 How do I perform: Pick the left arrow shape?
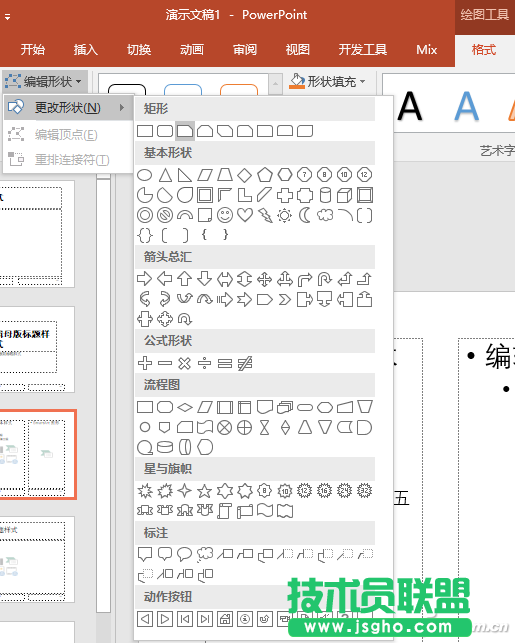pos(165,279)
